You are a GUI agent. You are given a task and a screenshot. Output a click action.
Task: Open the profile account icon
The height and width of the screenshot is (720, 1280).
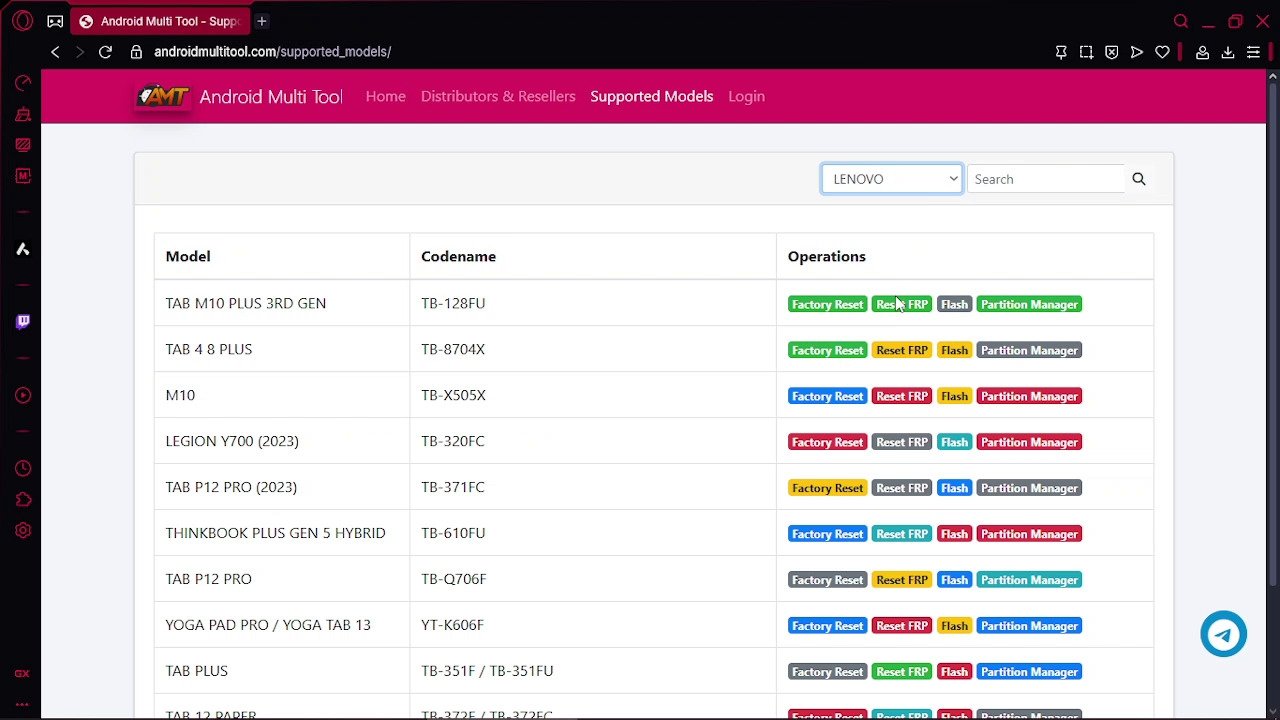point(1203,52)
